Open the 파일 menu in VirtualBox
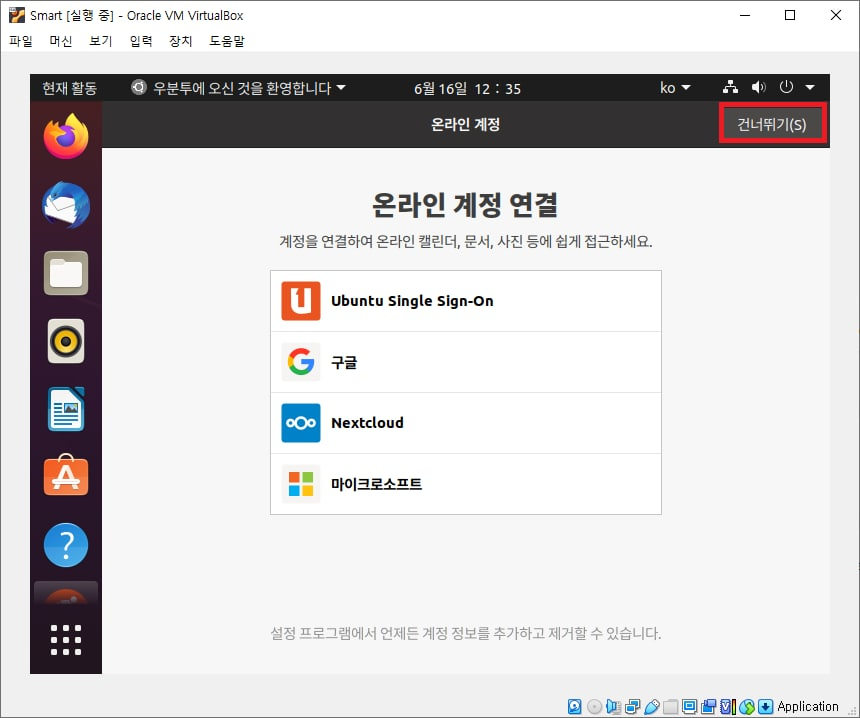The height and width of the screenshot is (718, 860). coord(21,41)
